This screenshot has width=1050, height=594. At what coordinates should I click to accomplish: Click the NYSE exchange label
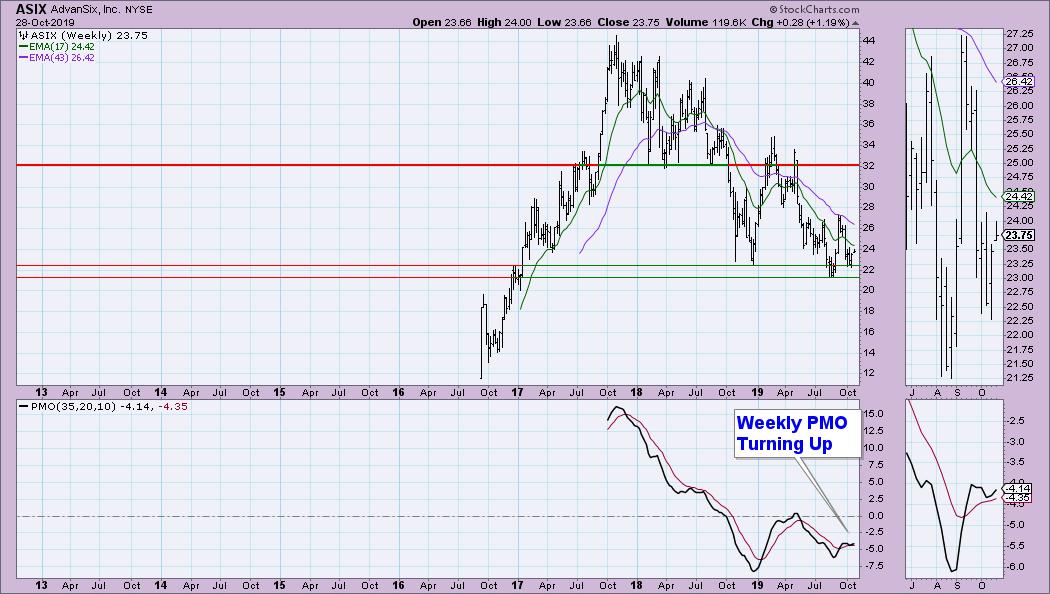coord(139,10)
